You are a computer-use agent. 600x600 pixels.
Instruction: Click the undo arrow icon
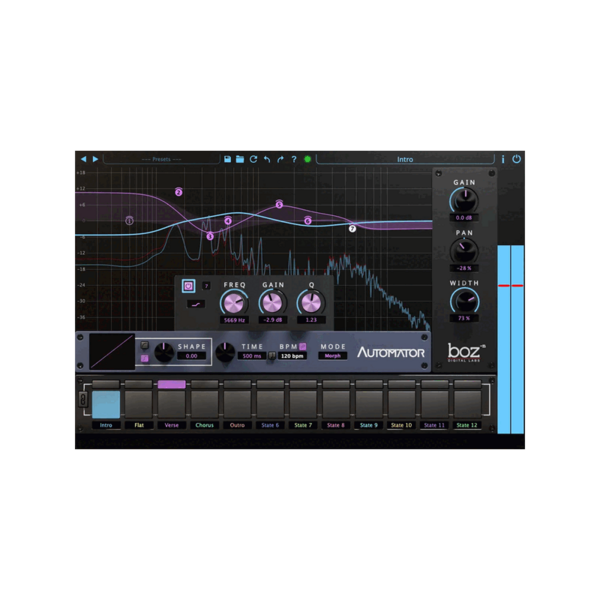point(267,159)
